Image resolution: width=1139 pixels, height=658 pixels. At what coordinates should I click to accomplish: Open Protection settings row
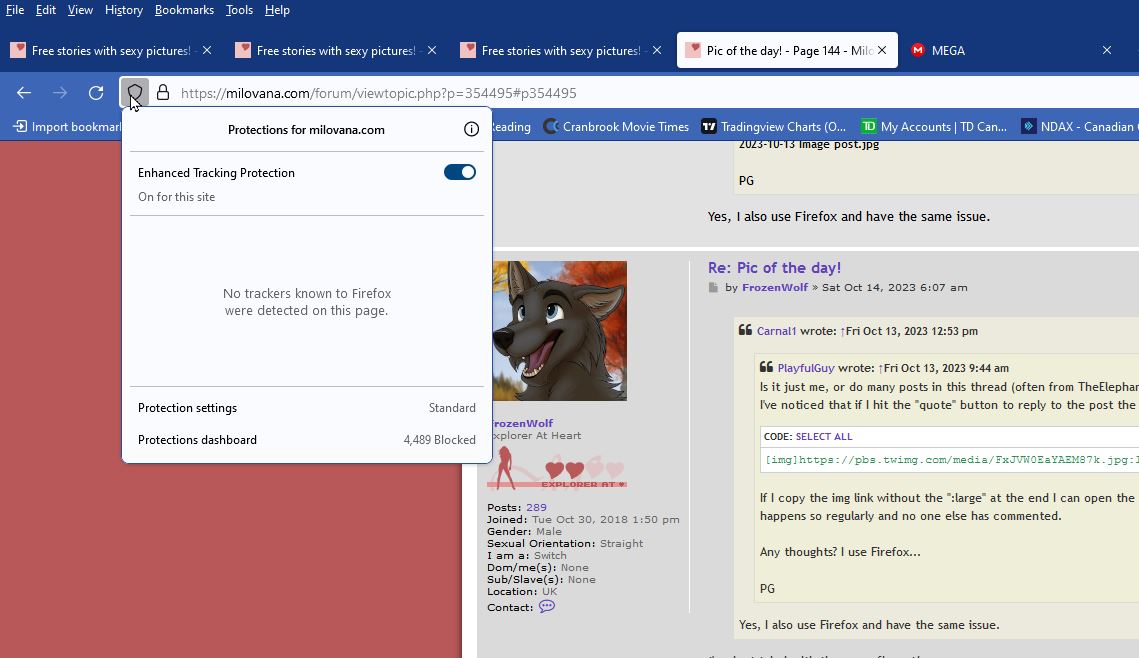pos(307,408)
